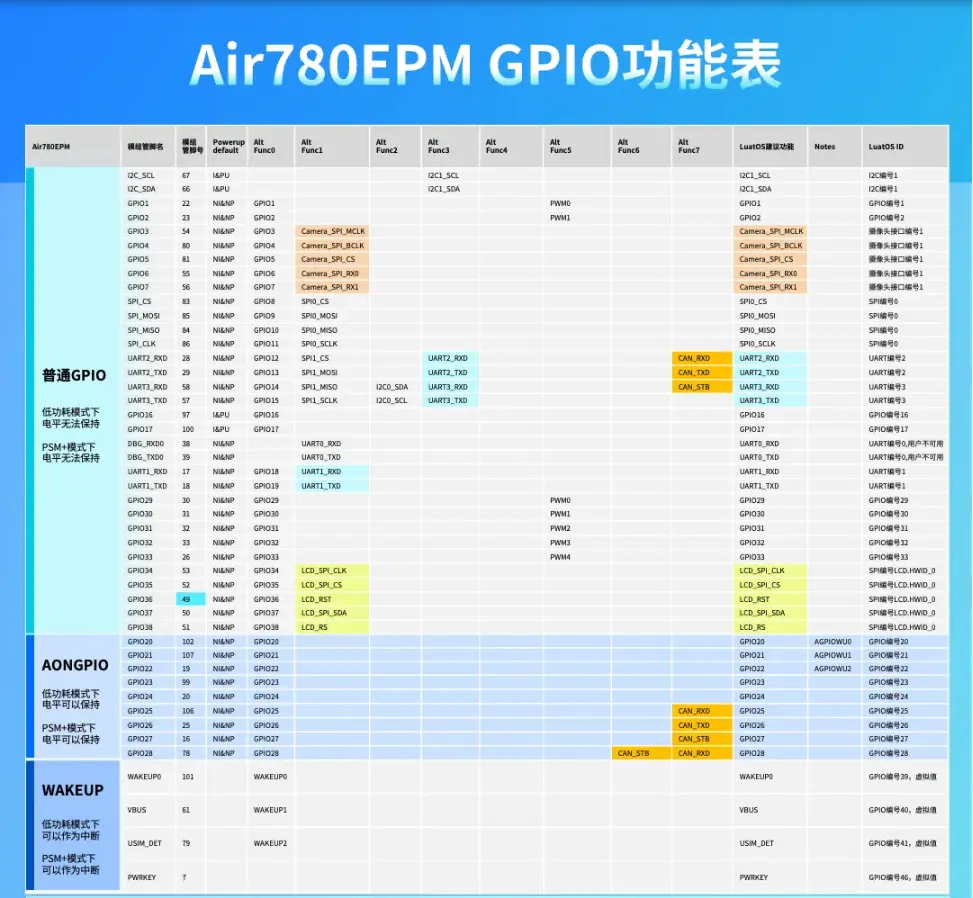The image size is (973, 898).
Task: Click pin number "101" in the WAKEUP0 row
Action: pos(187,777)
